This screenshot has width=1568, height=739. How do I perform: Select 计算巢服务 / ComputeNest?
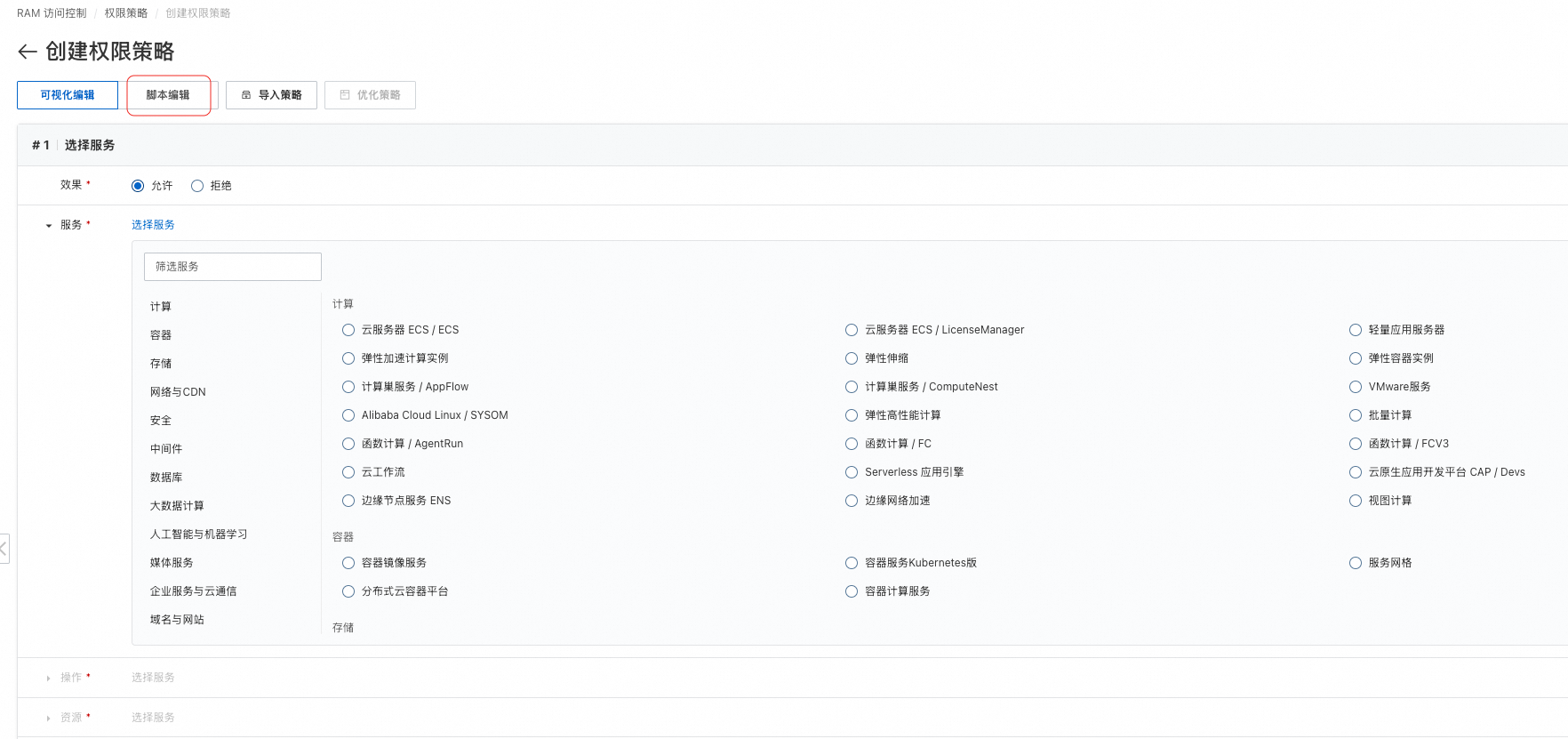coord(852,387)
